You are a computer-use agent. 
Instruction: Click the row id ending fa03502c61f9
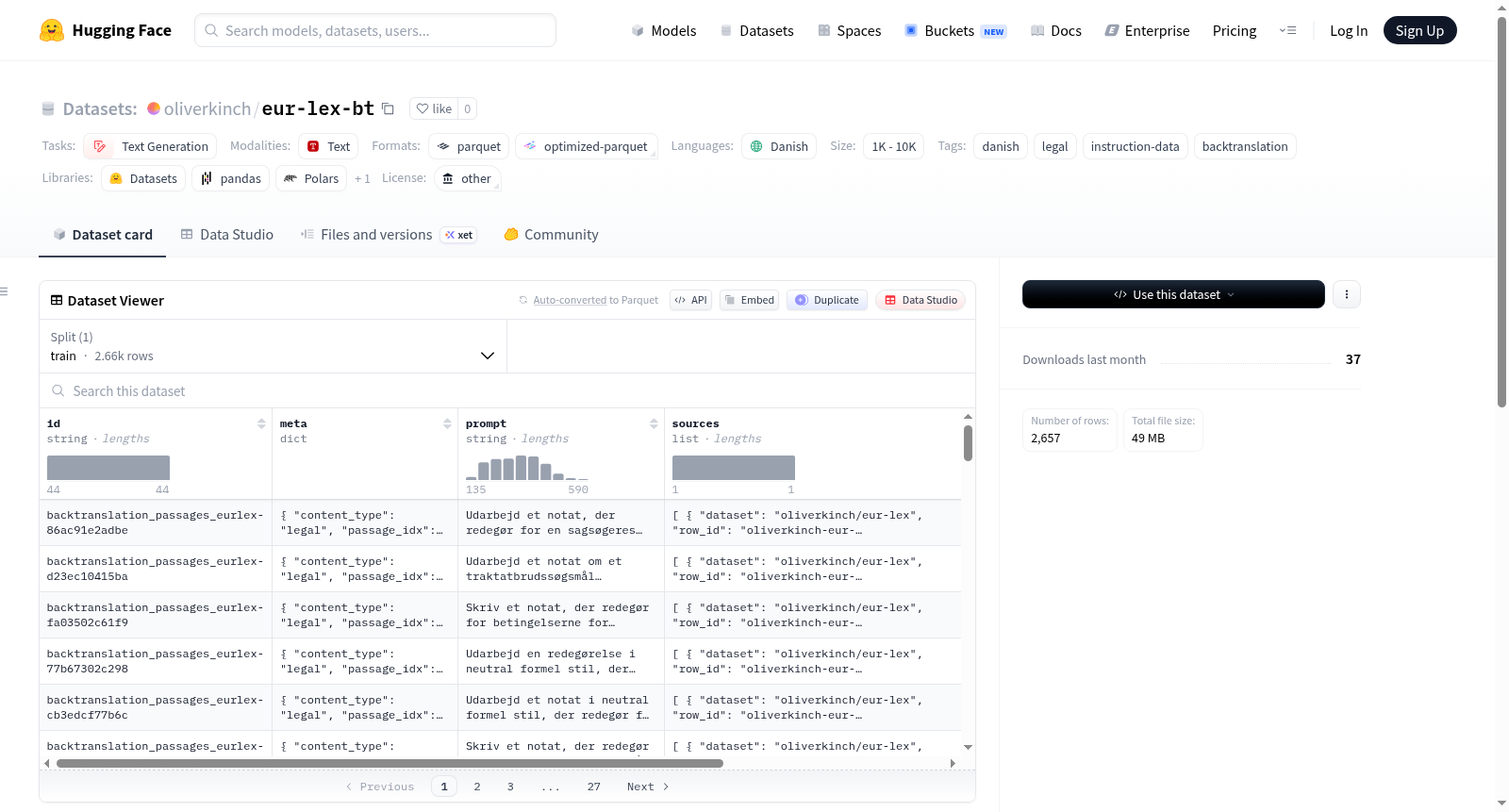click(x=155, y=615)
